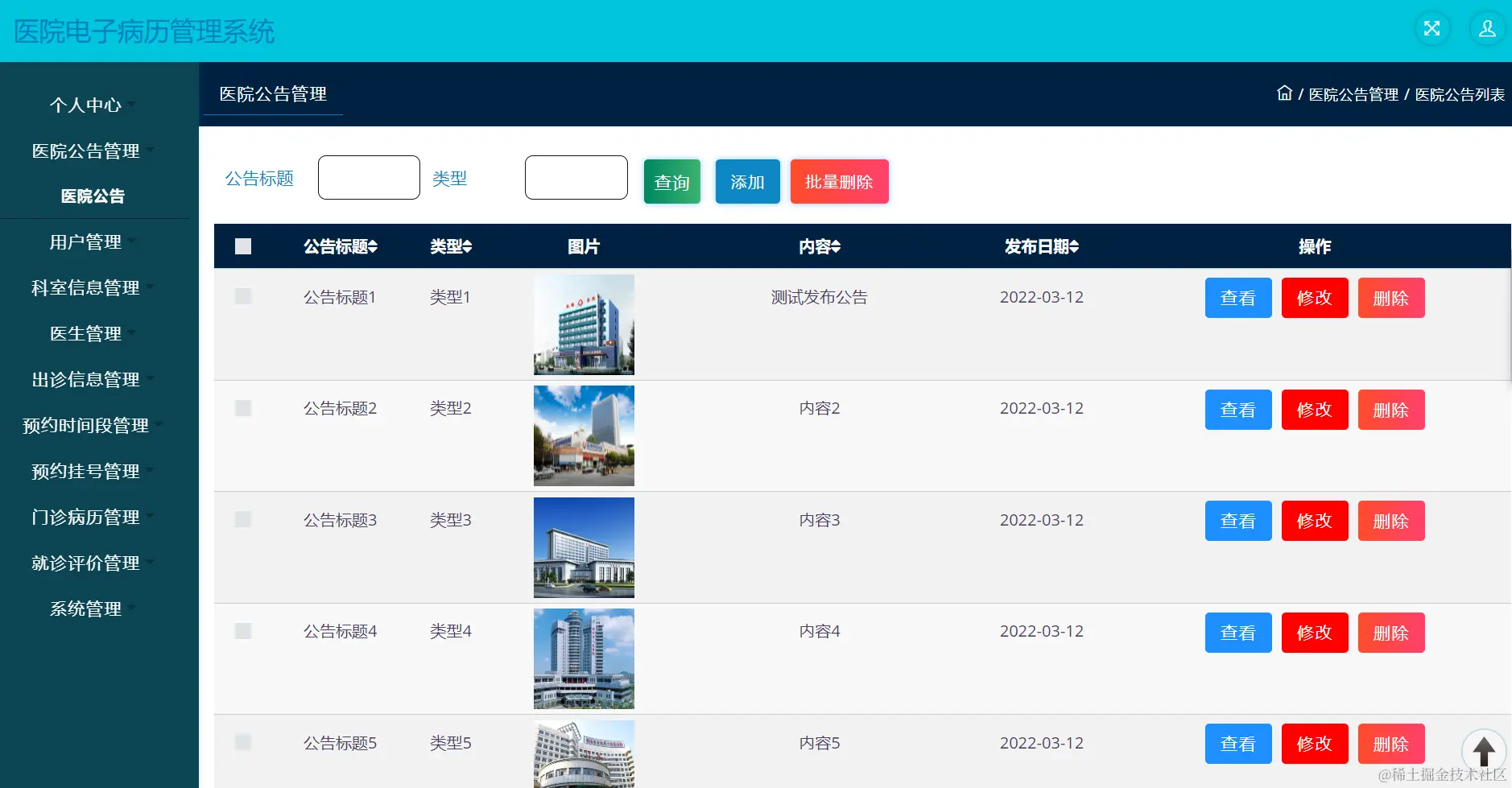Screen dimensions: 1512x788
Task: Expand the 预约挂号管理 sidebar menu
Action: click(x=93, y=471)
